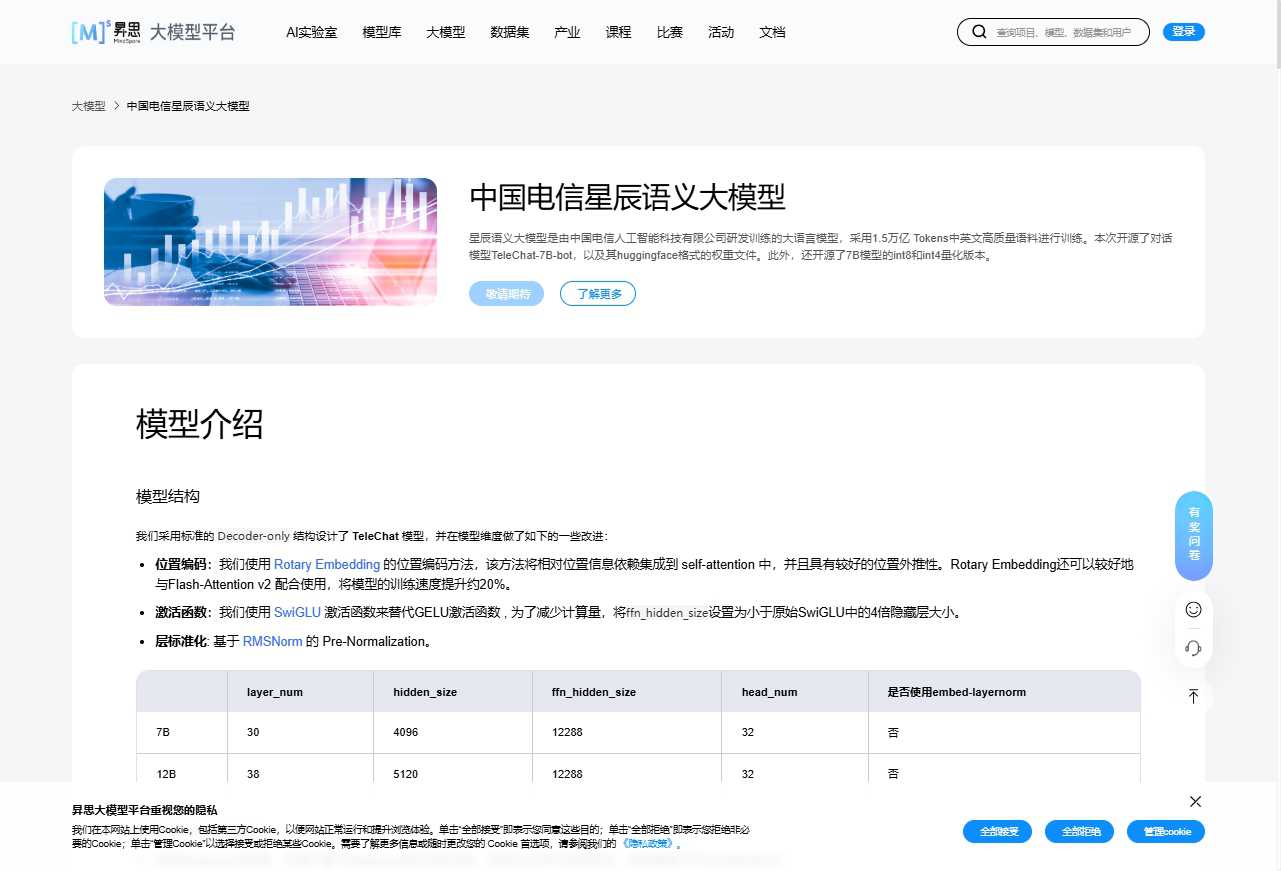Image resolution: width=1281 pixels, height=871 pixels.
Task: Open the 模型库 menu
Action: pos(382,32)
